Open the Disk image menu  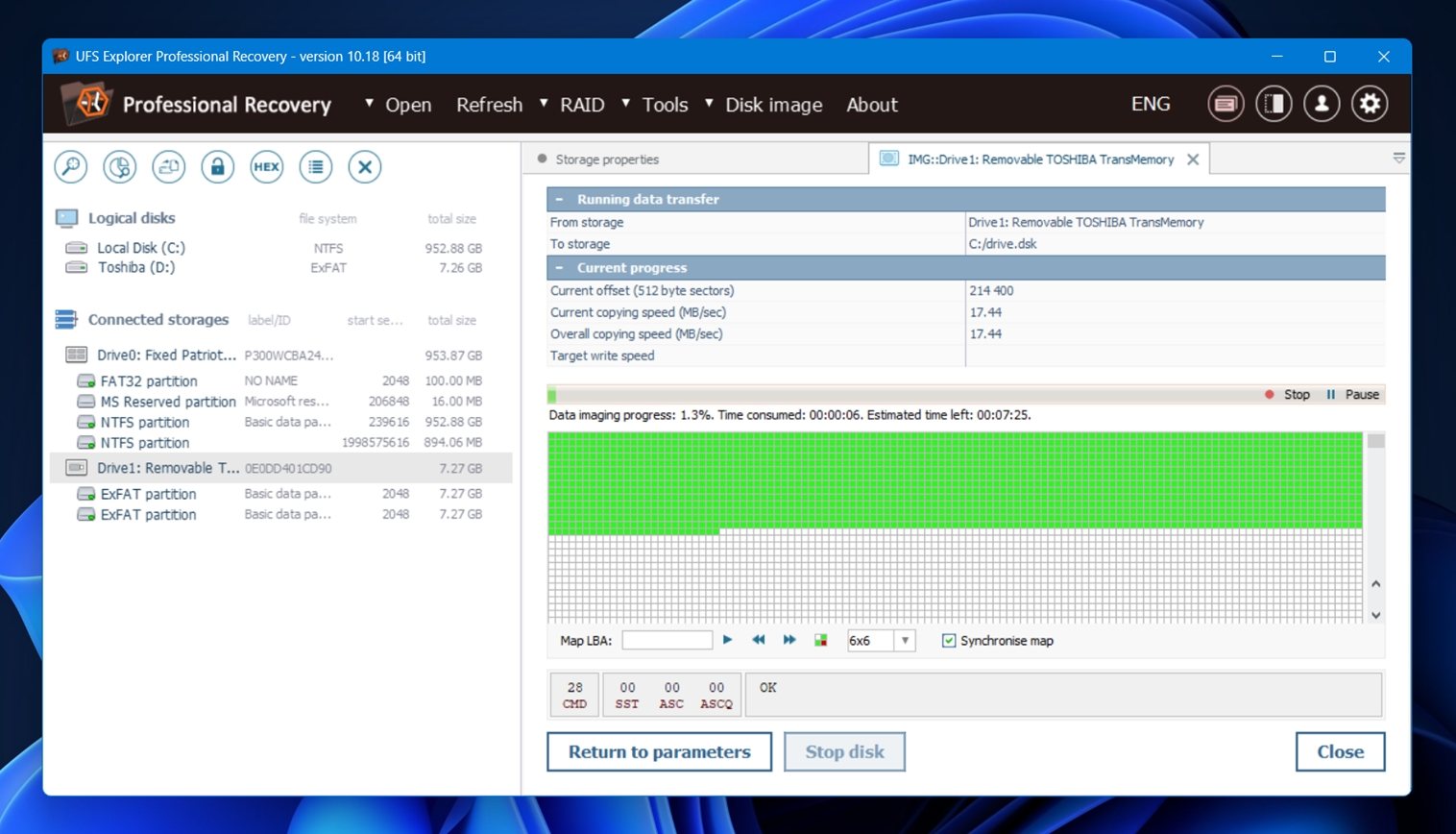coord(773,104)
